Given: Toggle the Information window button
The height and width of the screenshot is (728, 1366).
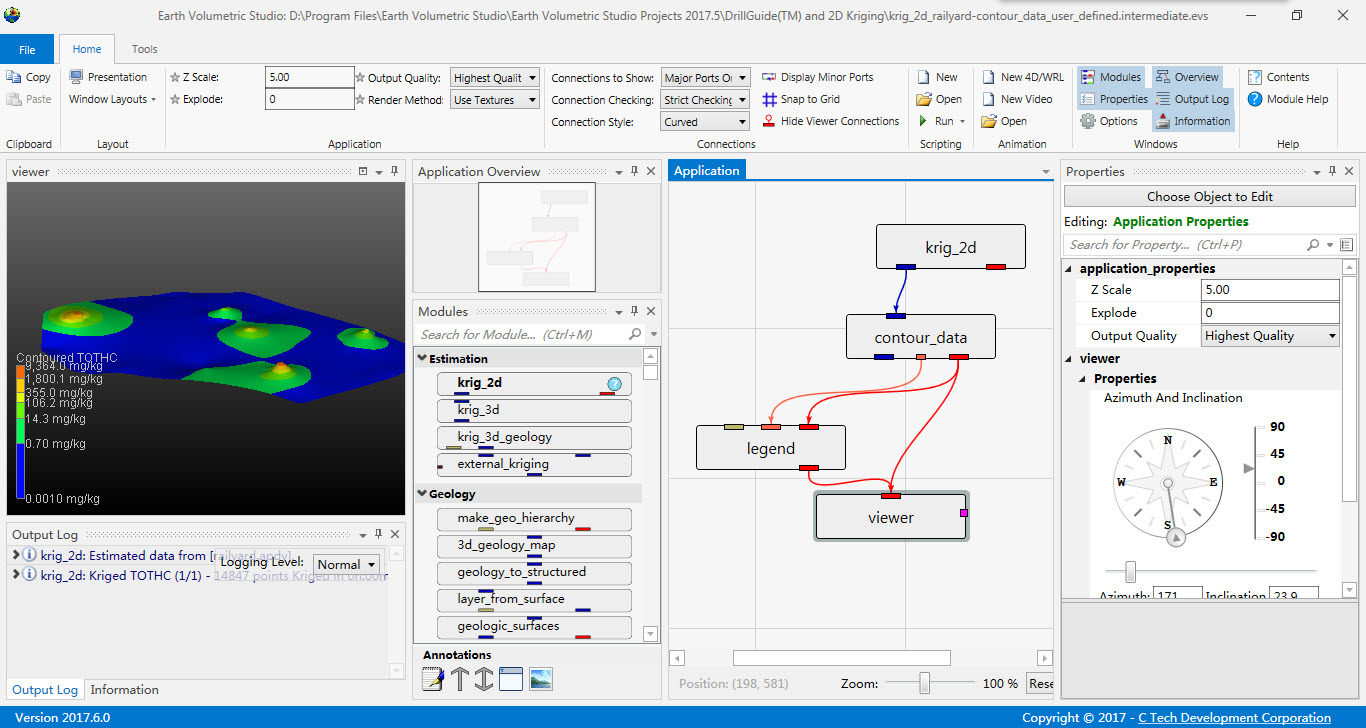Looking at the screenshot, I should [1193, 121].
